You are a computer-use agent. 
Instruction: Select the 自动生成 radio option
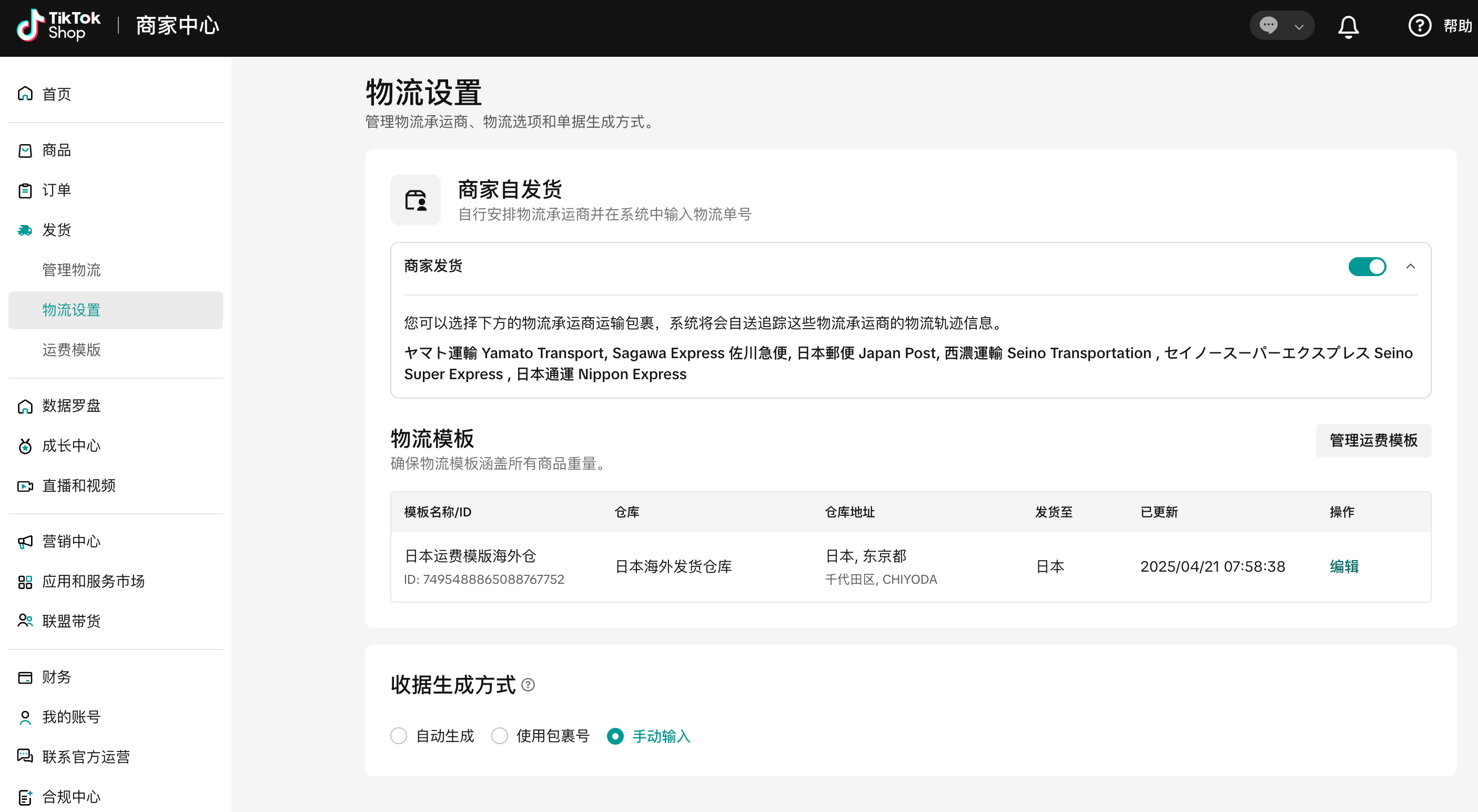pyautogui.click(x=399, y=736)
